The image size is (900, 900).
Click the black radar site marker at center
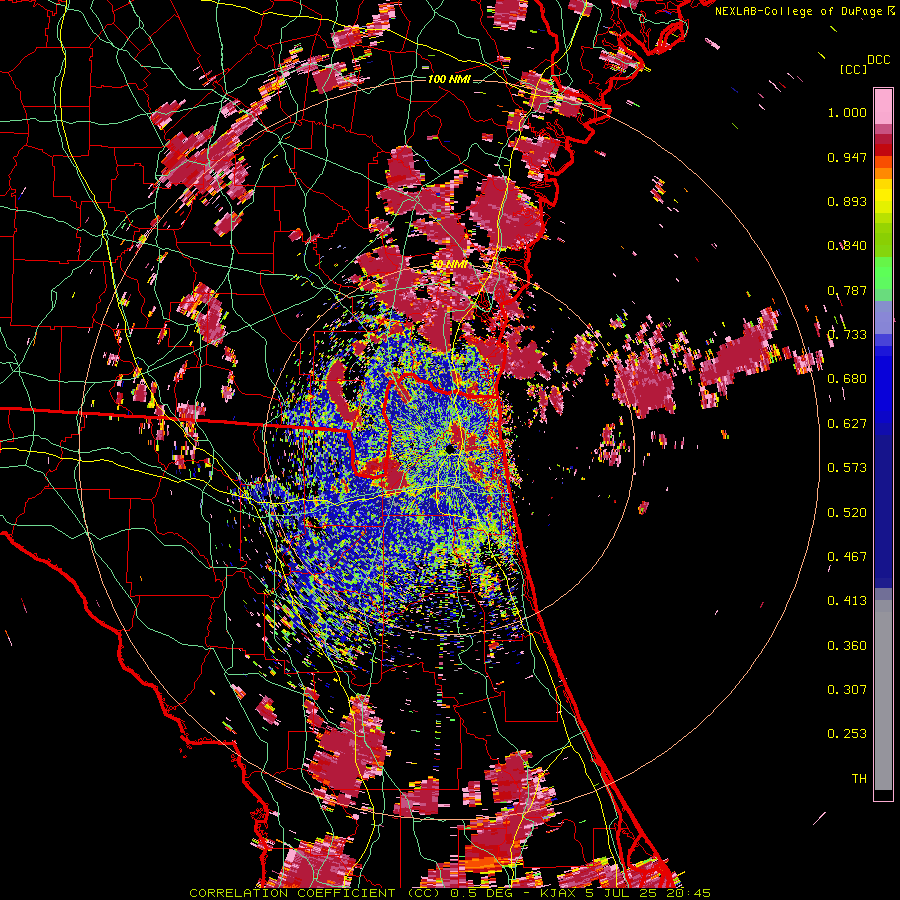tap(451, 449)
